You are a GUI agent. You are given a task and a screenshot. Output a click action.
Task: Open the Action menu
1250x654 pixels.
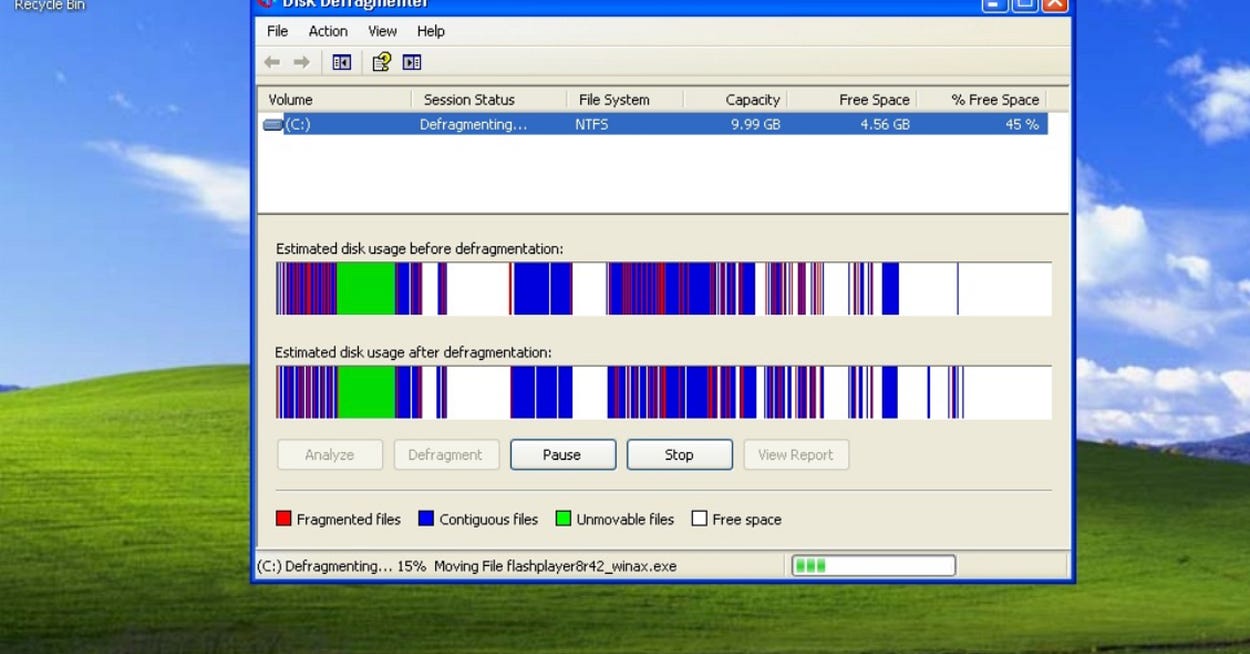(328, 31)
